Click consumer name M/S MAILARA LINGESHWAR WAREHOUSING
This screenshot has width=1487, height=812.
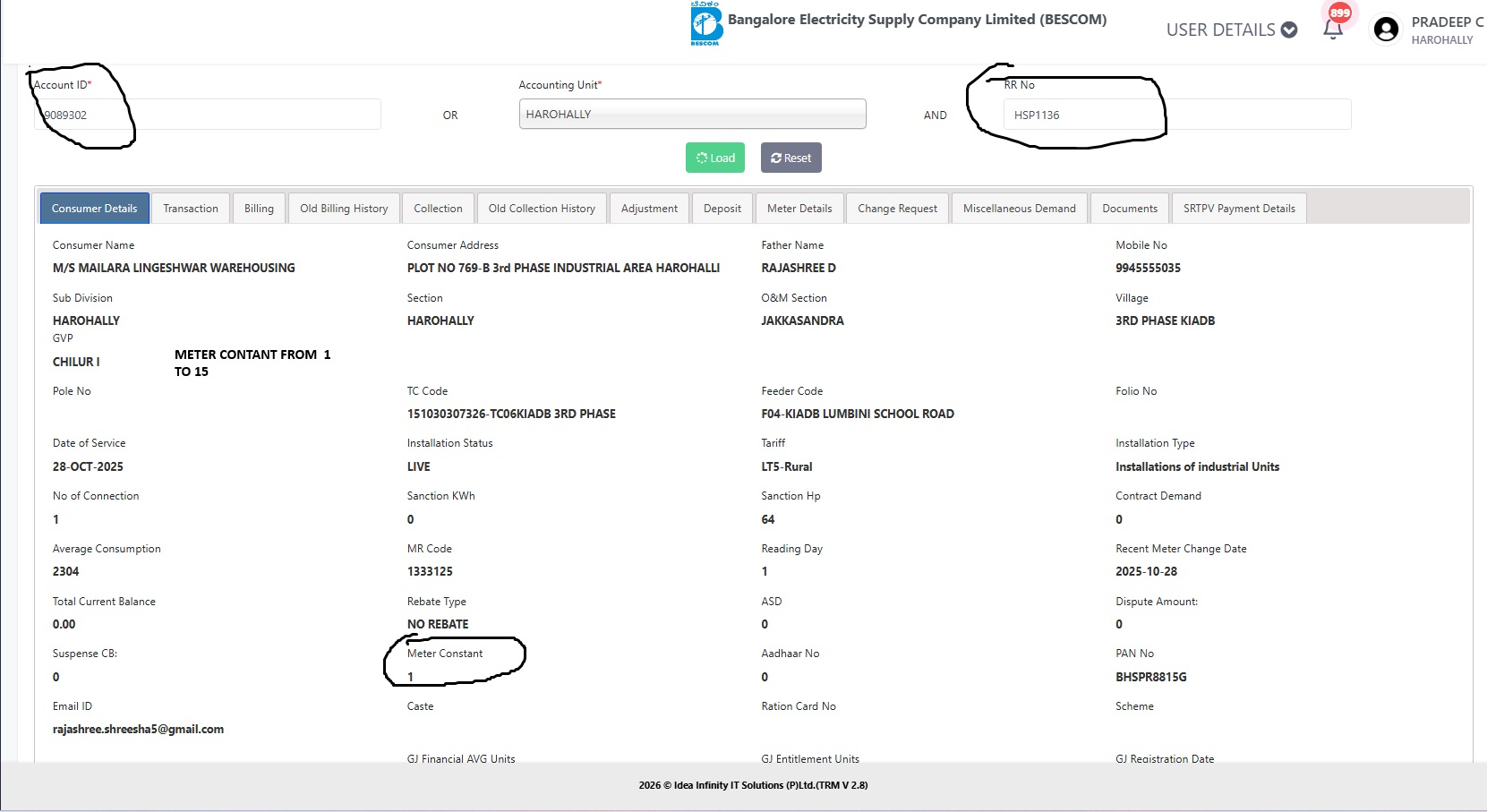pos(174,268)
